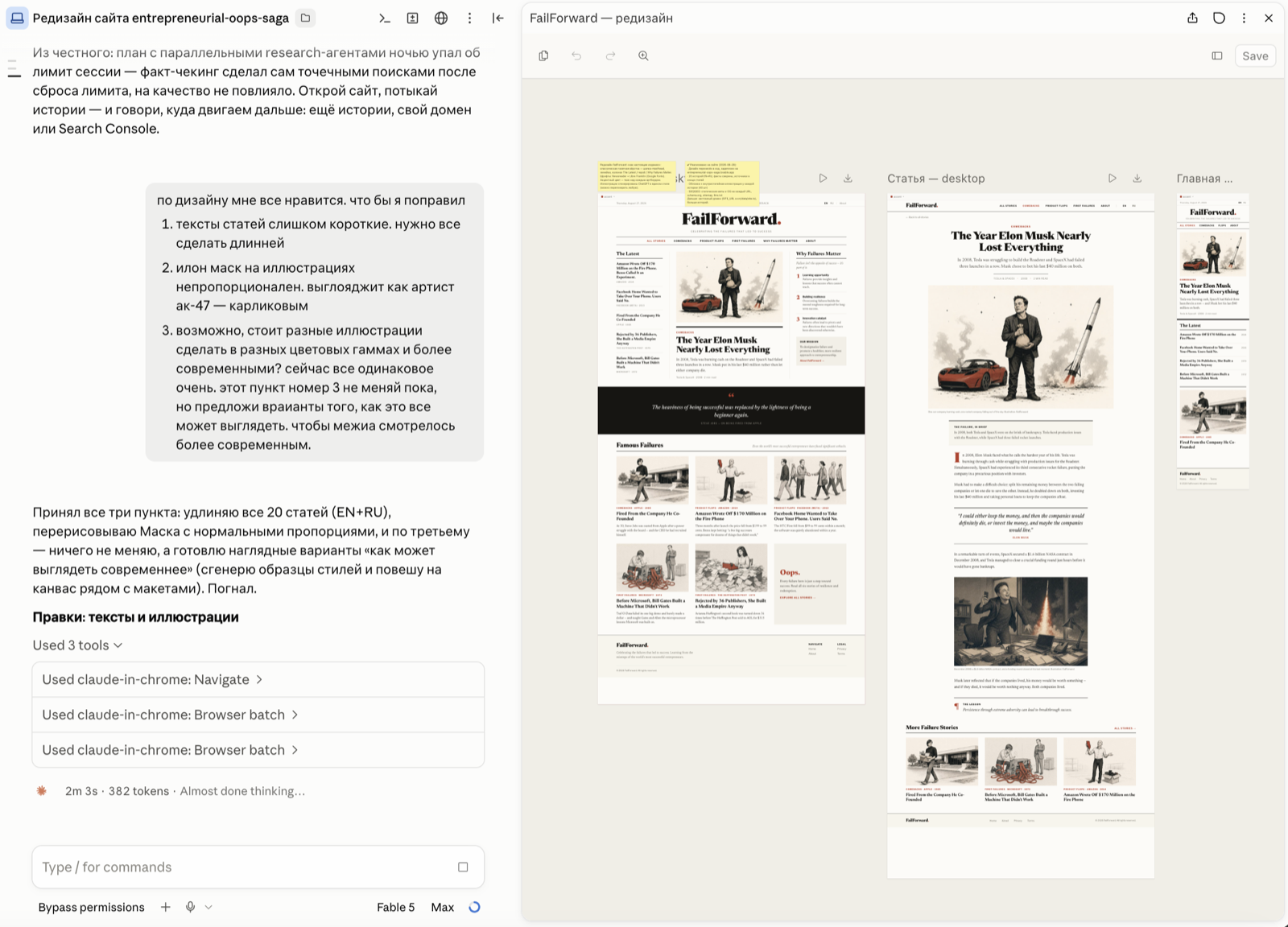Select the right yellow sticky note
1288x927 pixels.
(x=722, y=183)
